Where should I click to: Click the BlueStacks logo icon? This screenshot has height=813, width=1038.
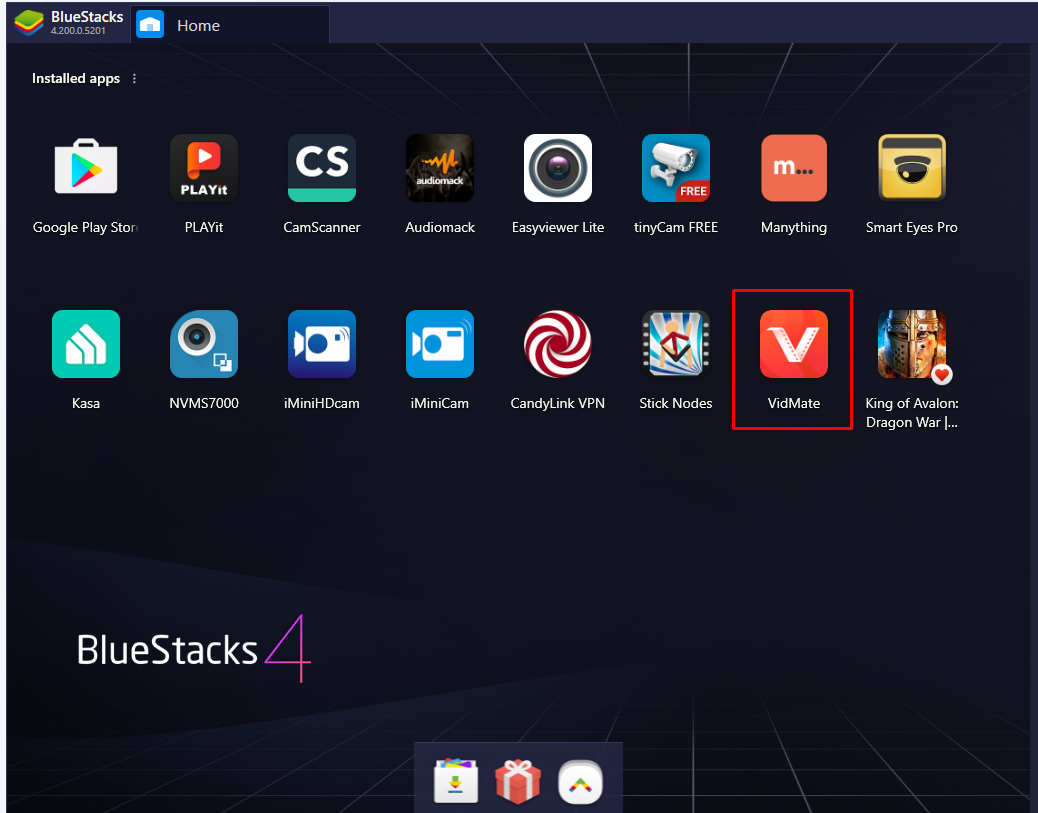(x=29, y=23)
